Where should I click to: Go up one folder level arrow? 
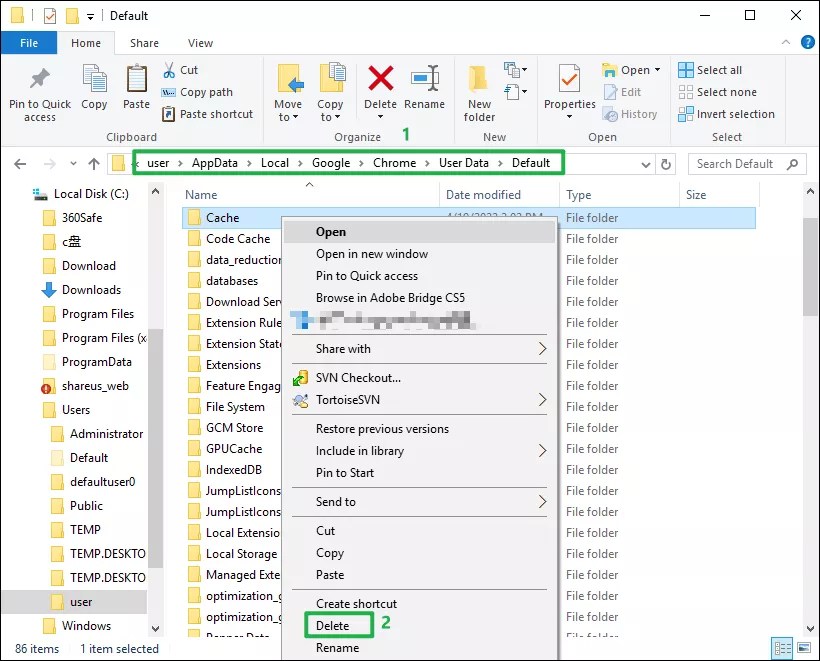[x=94, y=164]
